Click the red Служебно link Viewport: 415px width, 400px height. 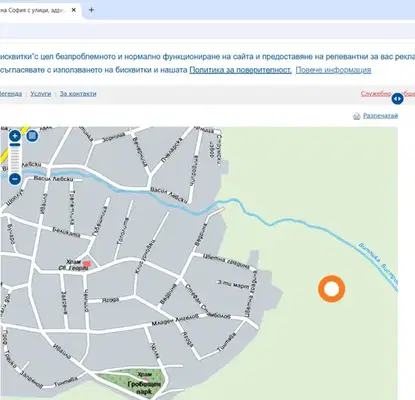pyautogui.click(x=376, y=94)
